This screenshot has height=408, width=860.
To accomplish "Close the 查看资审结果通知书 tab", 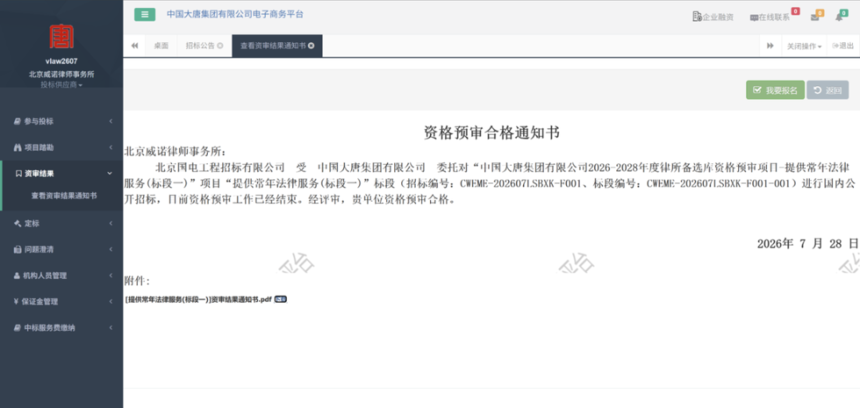I will point(311,46).
